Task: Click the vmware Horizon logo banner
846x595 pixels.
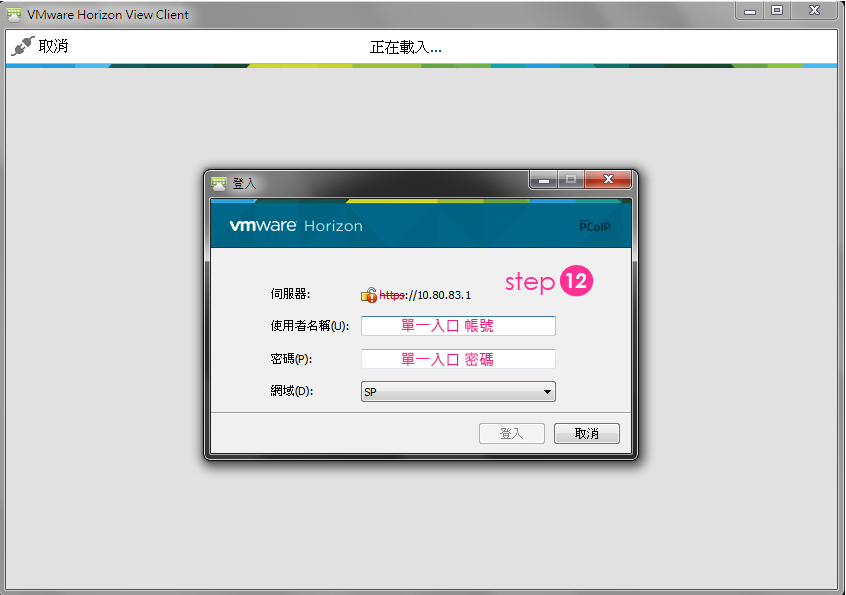Action: [296, 225]
